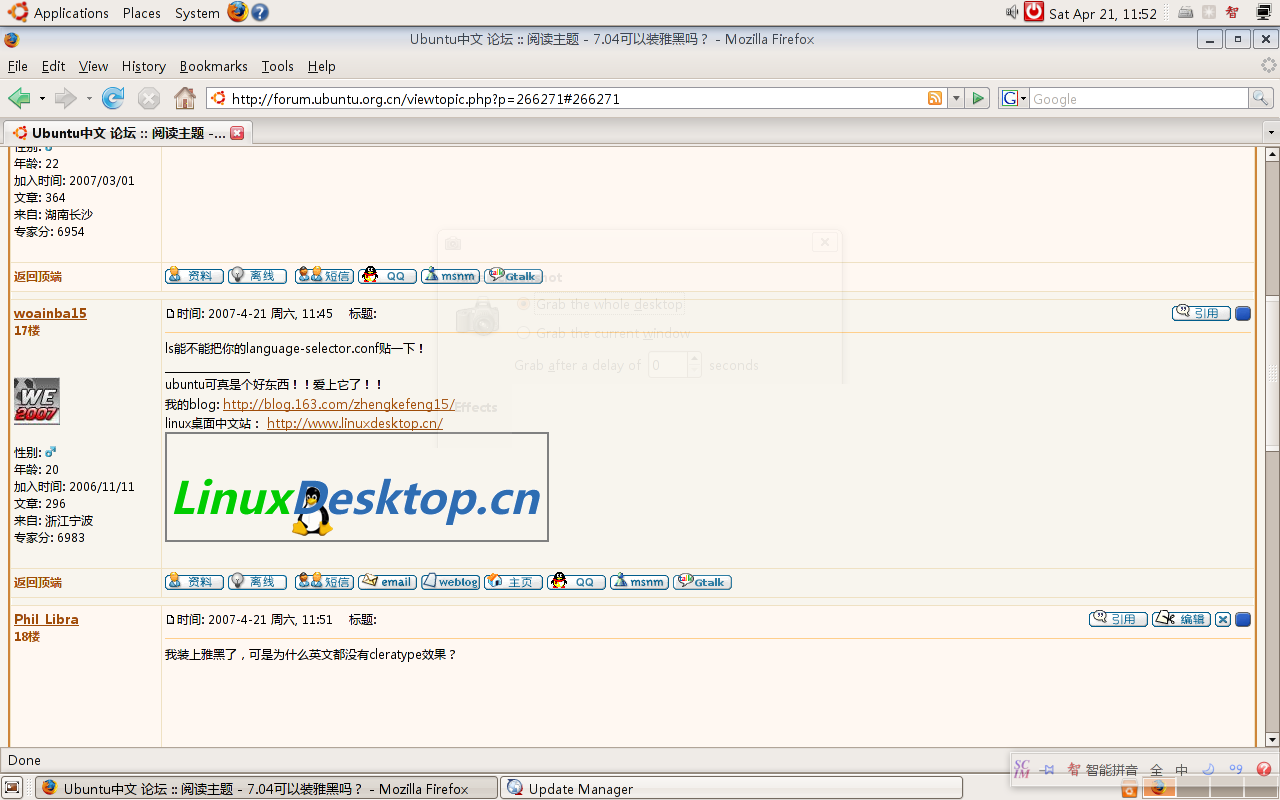
Task: Open the Places menu
Action: (x=142, y=13)
